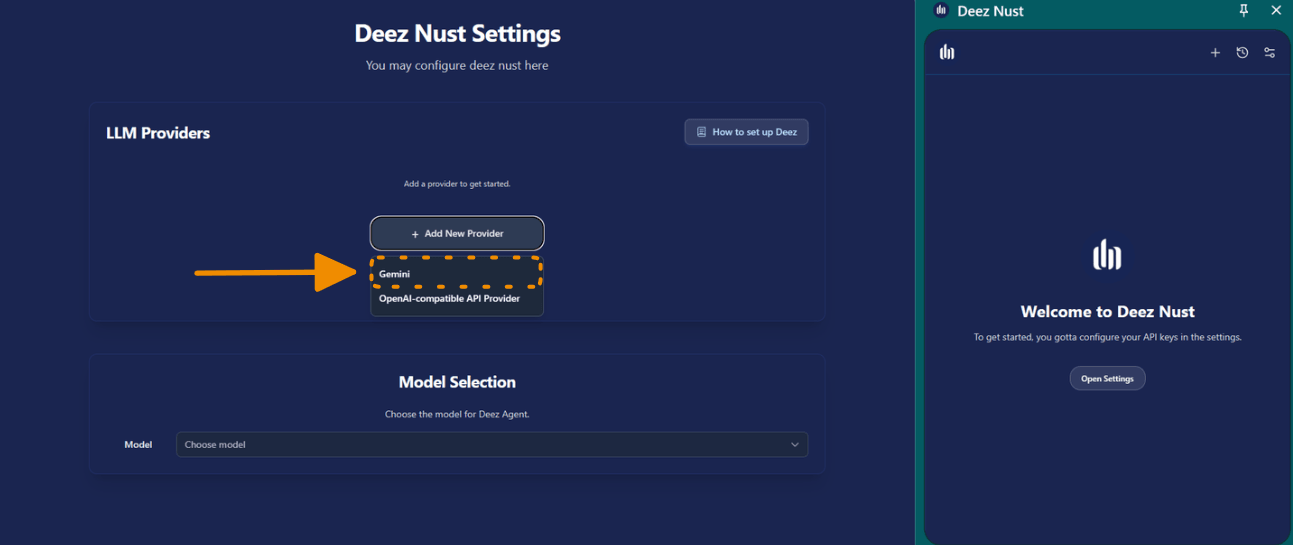This screenshot has height=545, width=1293.
Task: Click 'You may configure deez nust here' subtitle
Action: point(457,66)
